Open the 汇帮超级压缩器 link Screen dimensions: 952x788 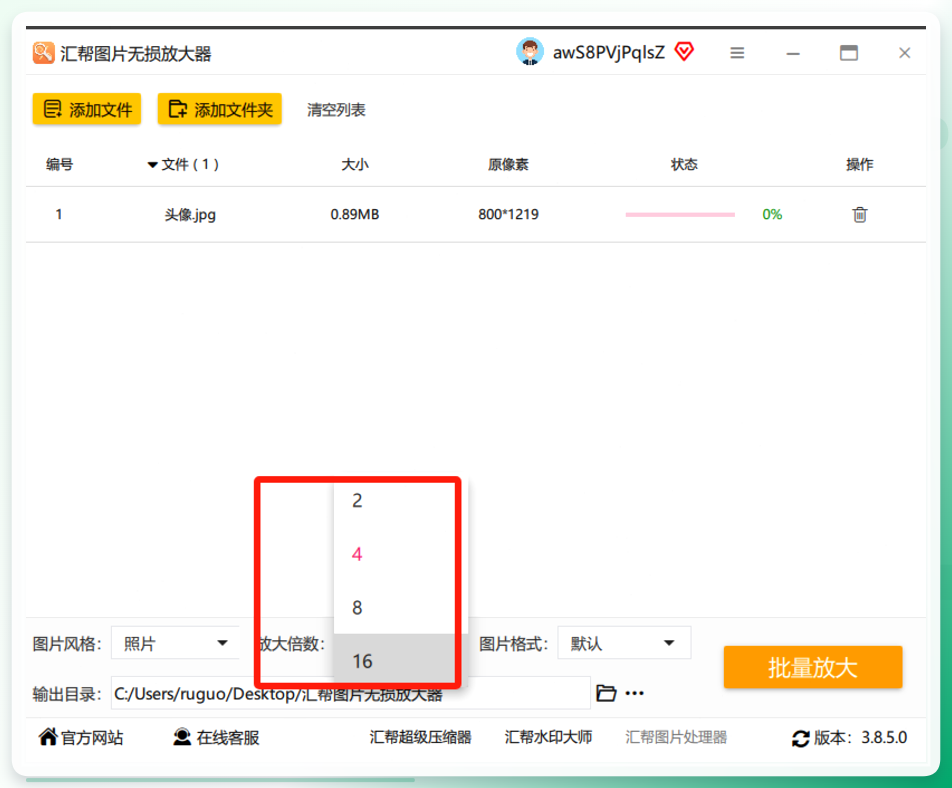[x=421, y=737]
